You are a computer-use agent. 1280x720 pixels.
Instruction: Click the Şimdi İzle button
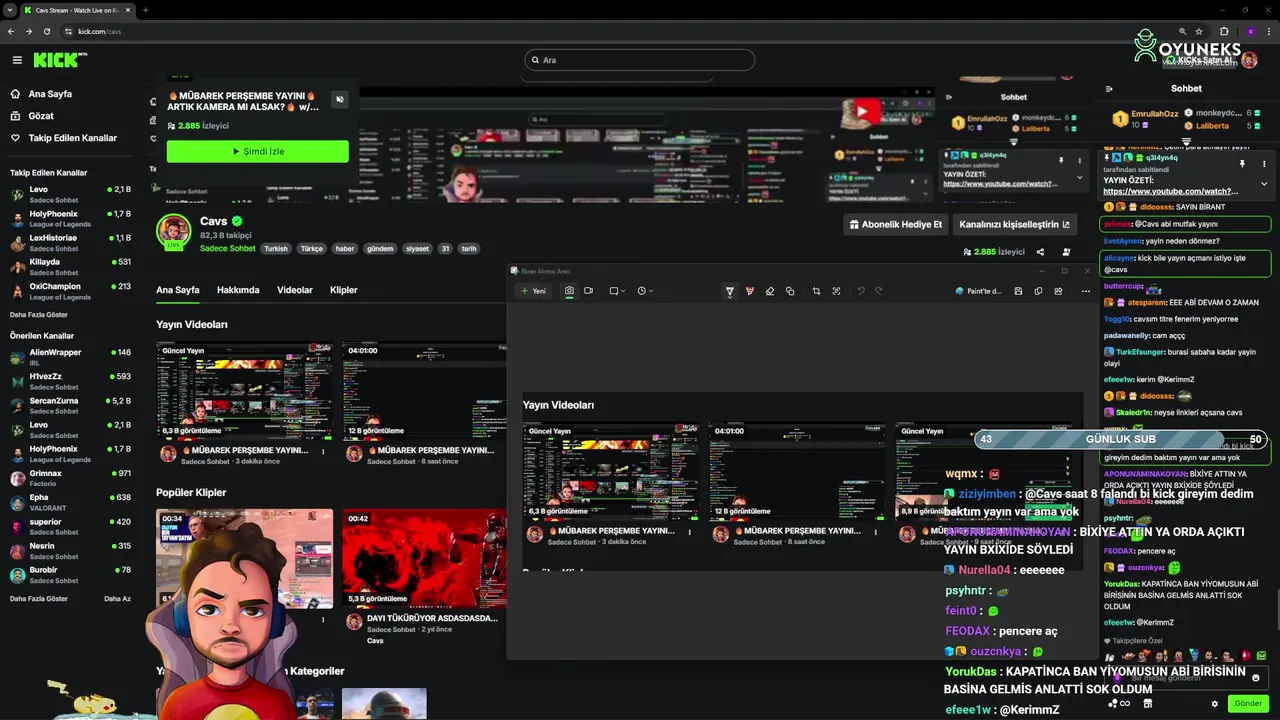coord(258,151)
